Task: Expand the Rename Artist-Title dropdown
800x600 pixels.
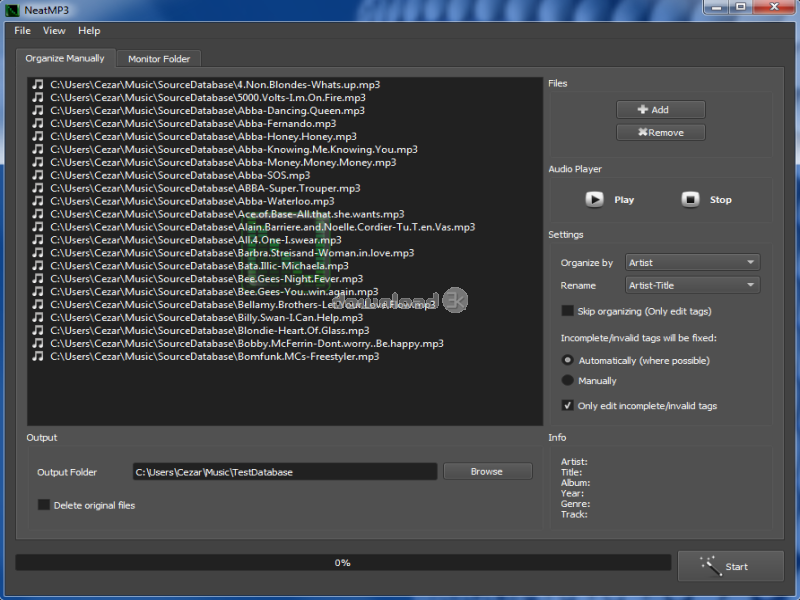Action: point(692,286)
